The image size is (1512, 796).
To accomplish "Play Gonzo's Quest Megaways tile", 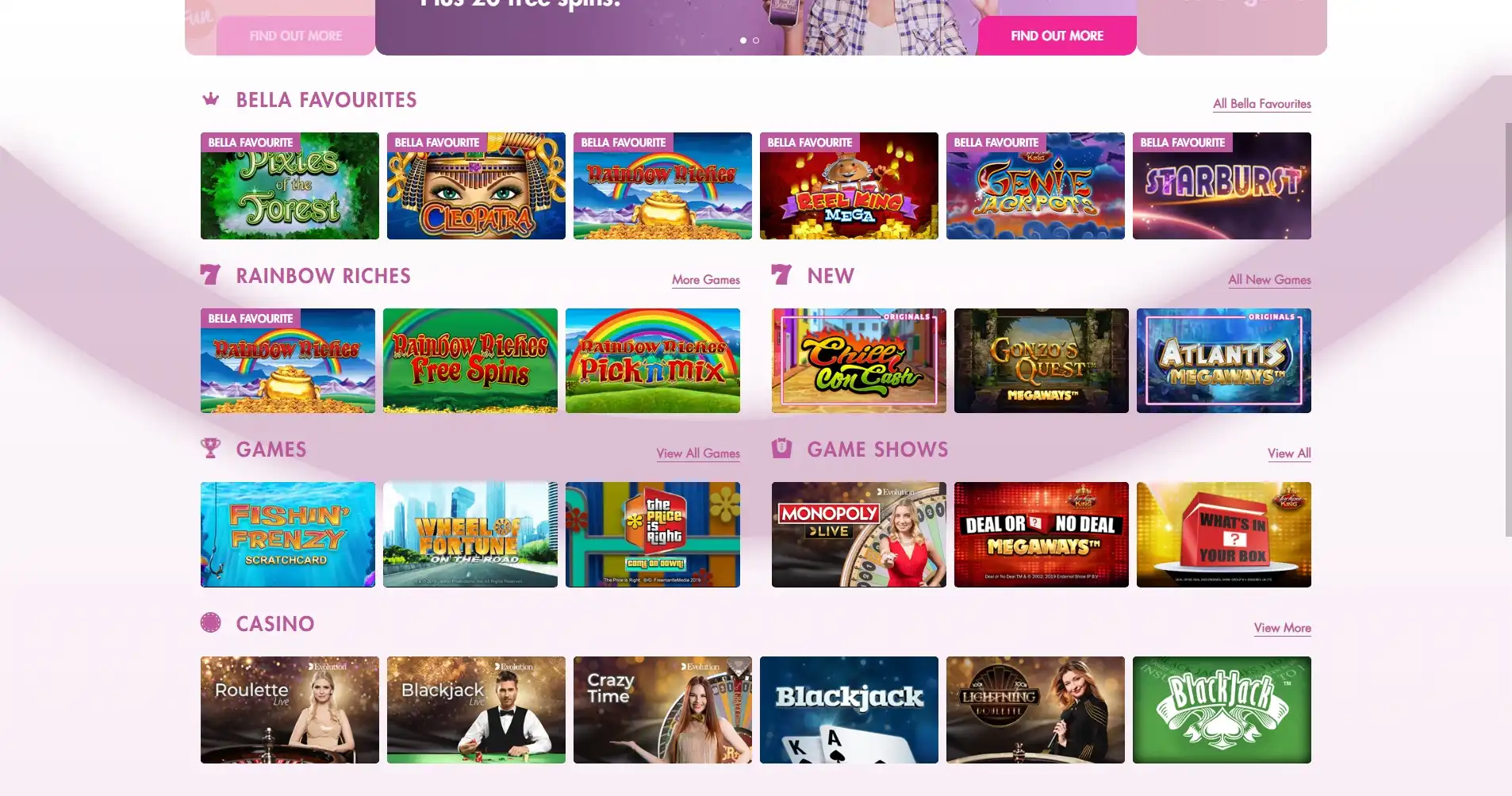I will pyautogui.click(x=1041, y=361).
